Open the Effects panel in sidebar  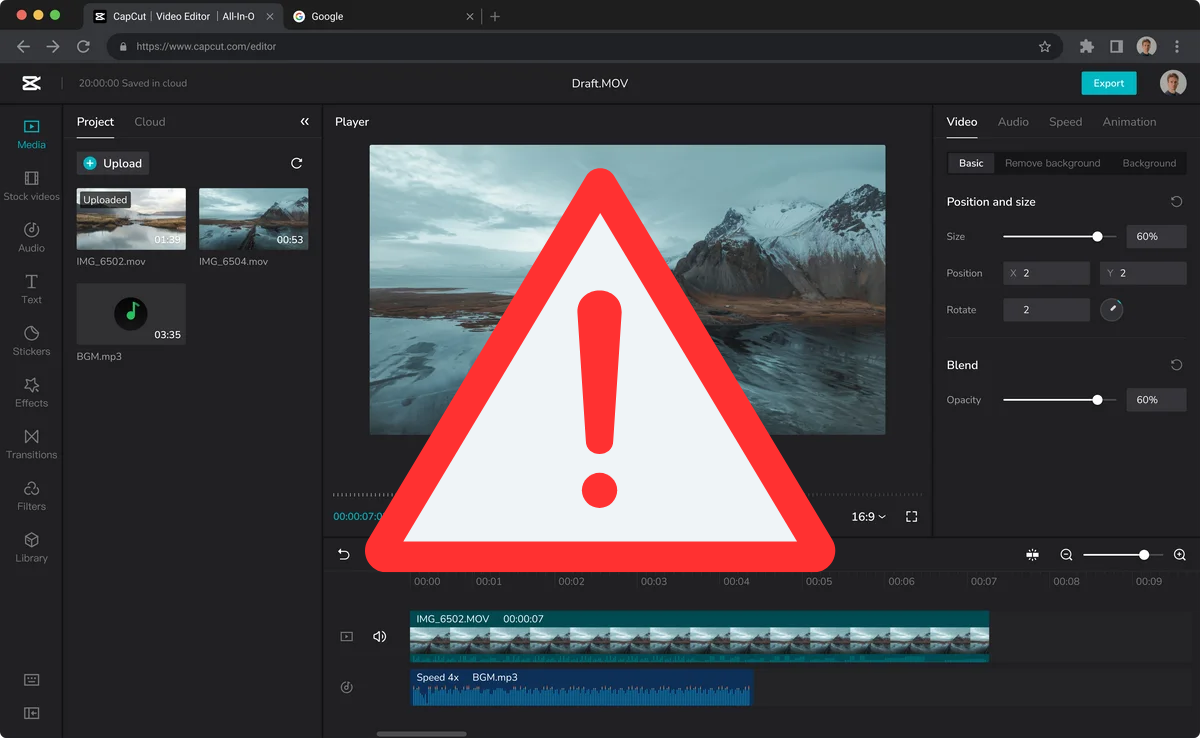[x=31, y=392]
